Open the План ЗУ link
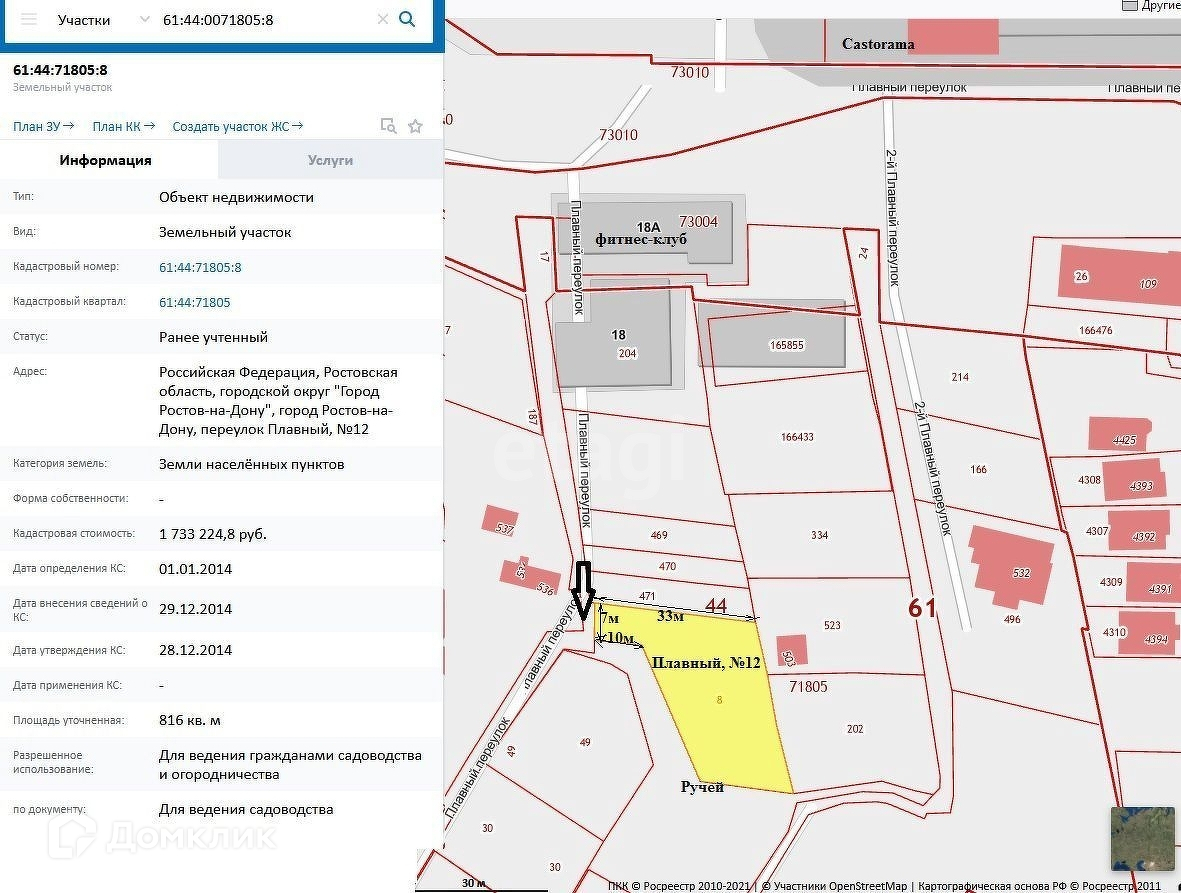The width and height of the screenshot is (1181, 893). pos(43,126)
